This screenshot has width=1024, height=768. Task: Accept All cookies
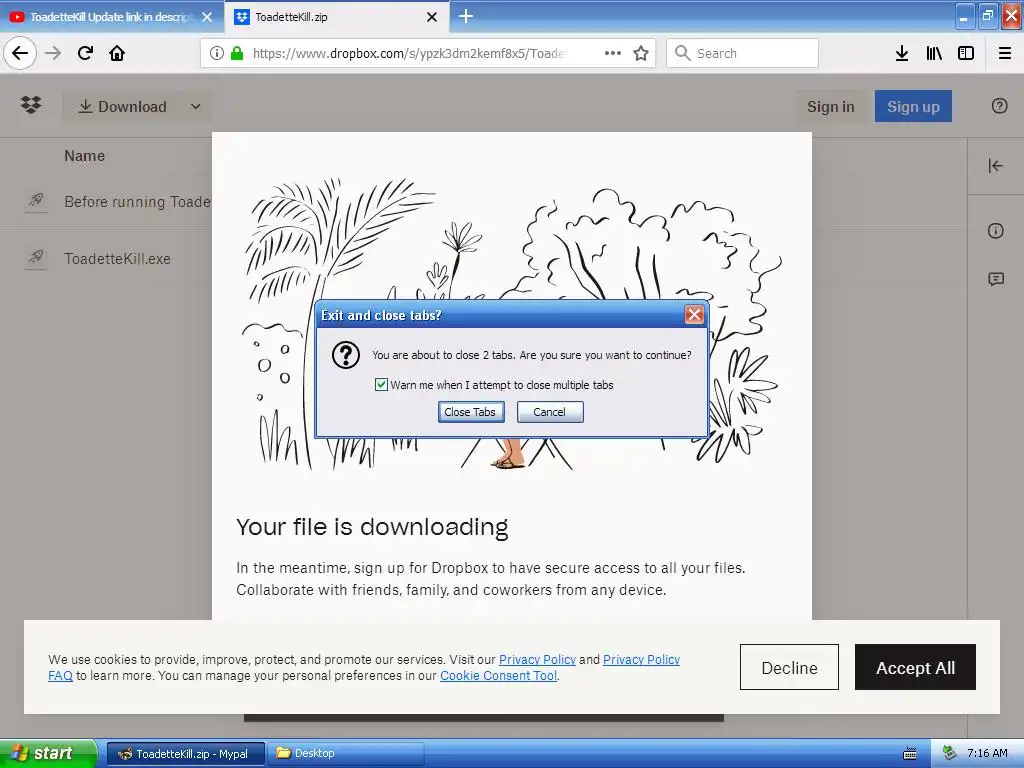tap(915, 667)
